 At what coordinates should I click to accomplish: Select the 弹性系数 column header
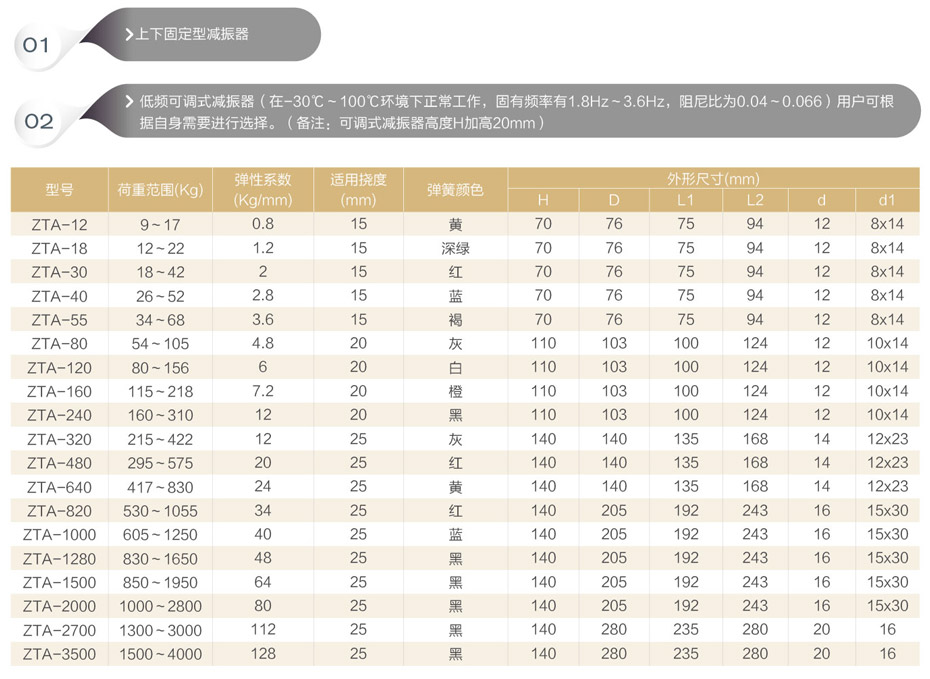tap(263, 189)
